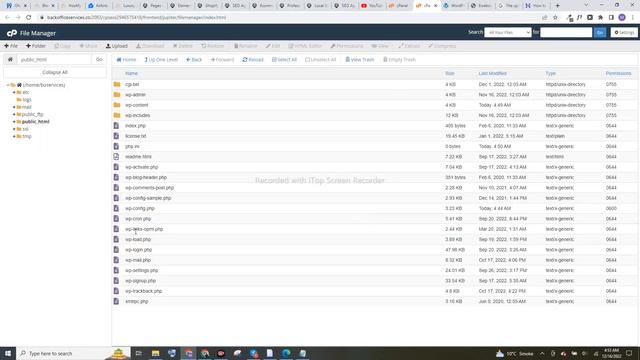
Task: Click the Empty Trash button
Action: click(399, 60)
